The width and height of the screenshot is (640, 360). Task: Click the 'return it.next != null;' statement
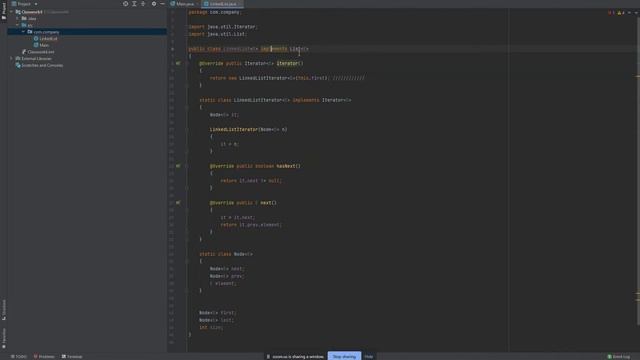tap(251, 180)
